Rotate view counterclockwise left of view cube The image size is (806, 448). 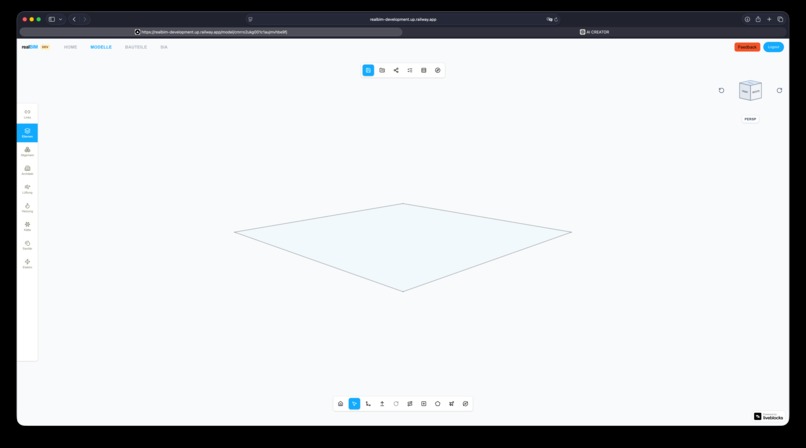tap(721, 90)
